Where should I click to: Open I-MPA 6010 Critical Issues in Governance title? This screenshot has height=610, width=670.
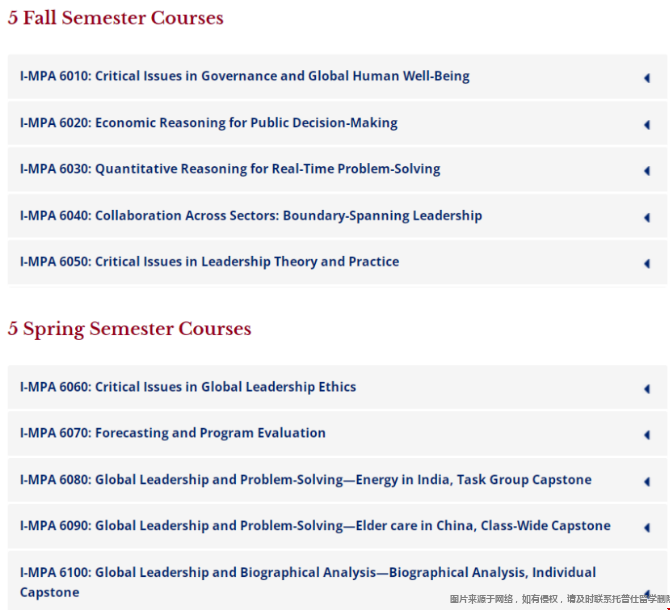[x=244, y=76]
